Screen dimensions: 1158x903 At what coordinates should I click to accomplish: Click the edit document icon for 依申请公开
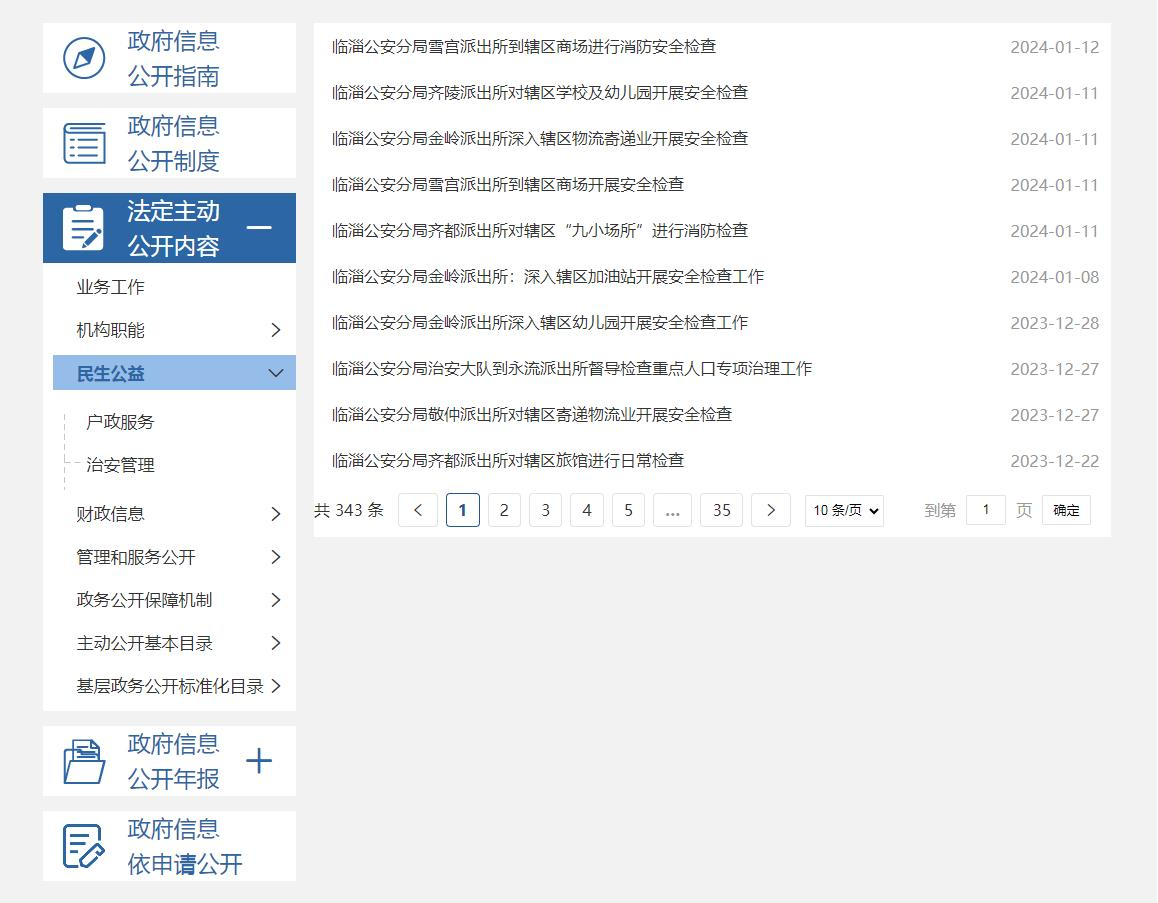84,846
